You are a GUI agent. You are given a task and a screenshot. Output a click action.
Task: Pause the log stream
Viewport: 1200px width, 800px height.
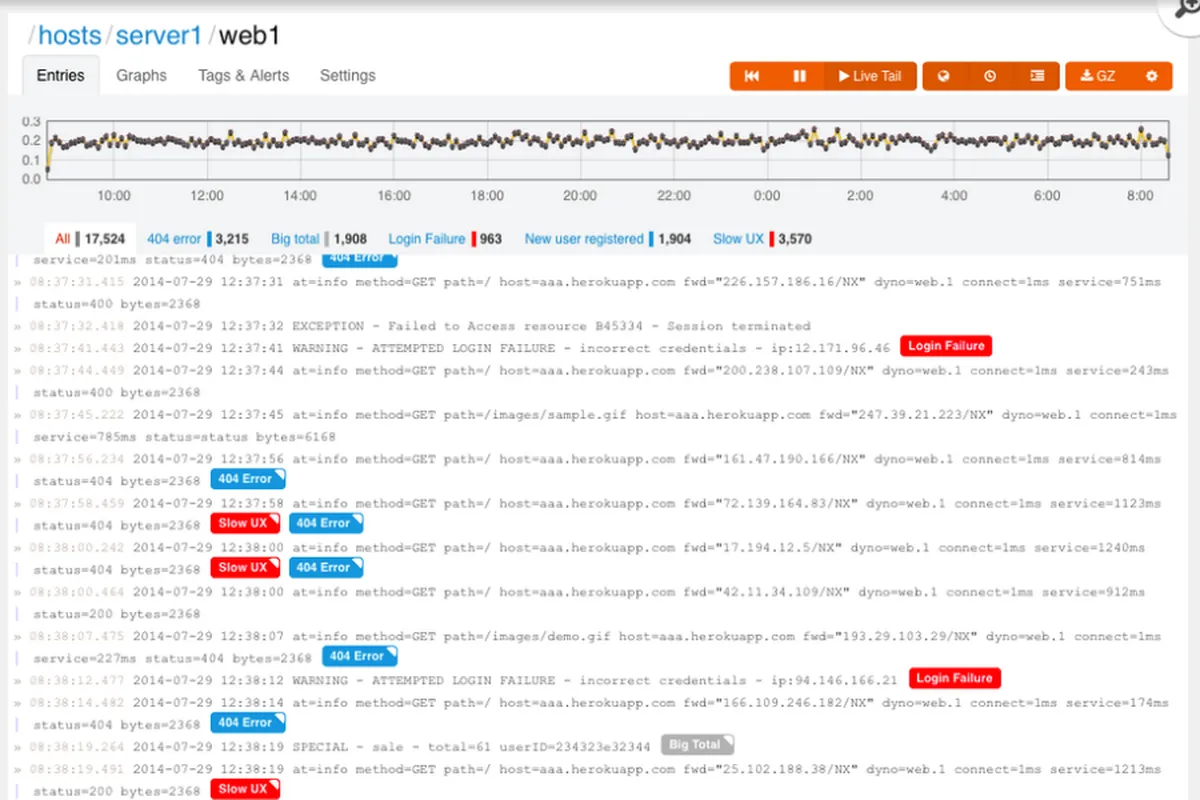click(799, 76)
